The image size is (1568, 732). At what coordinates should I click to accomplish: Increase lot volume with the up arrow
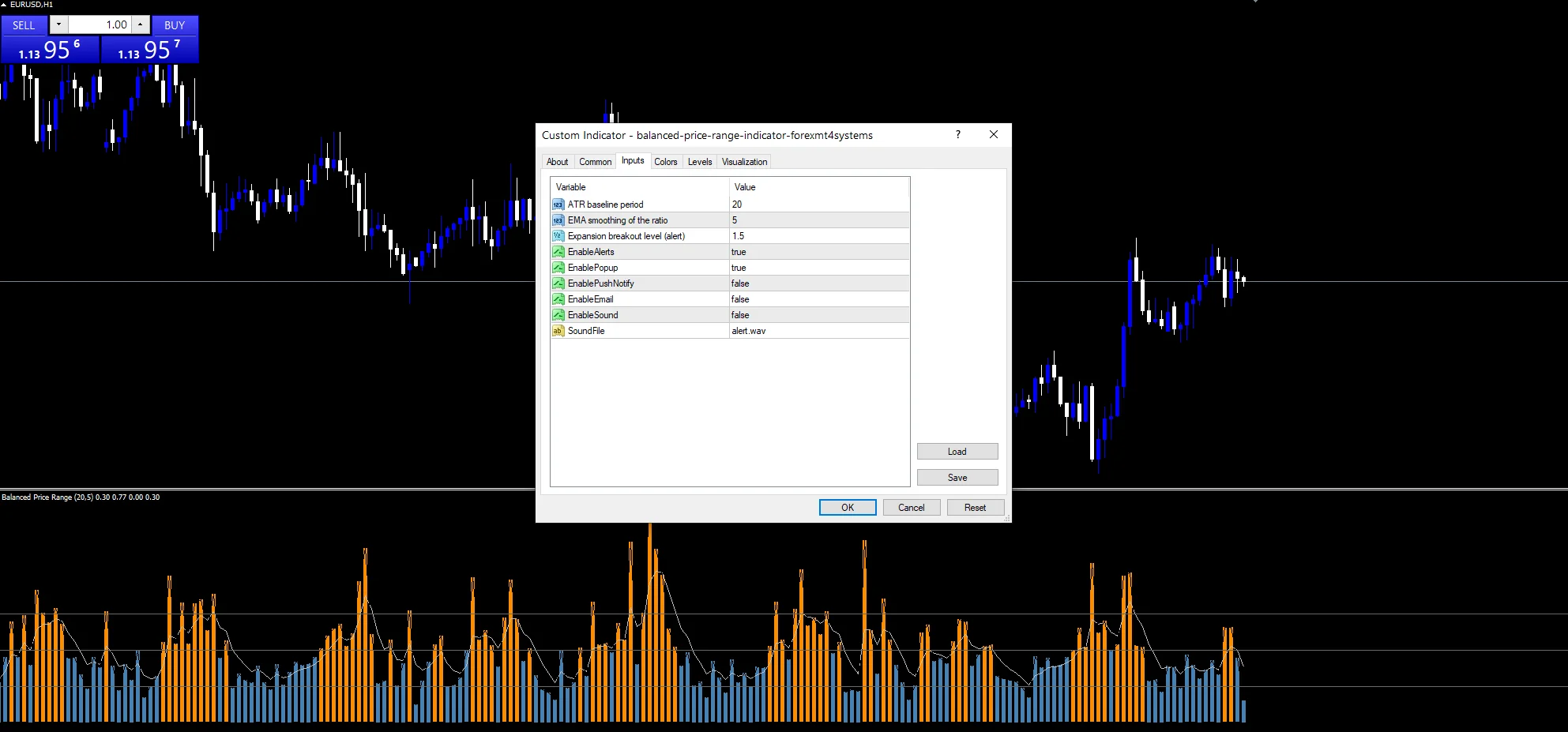tap(141, 25)
